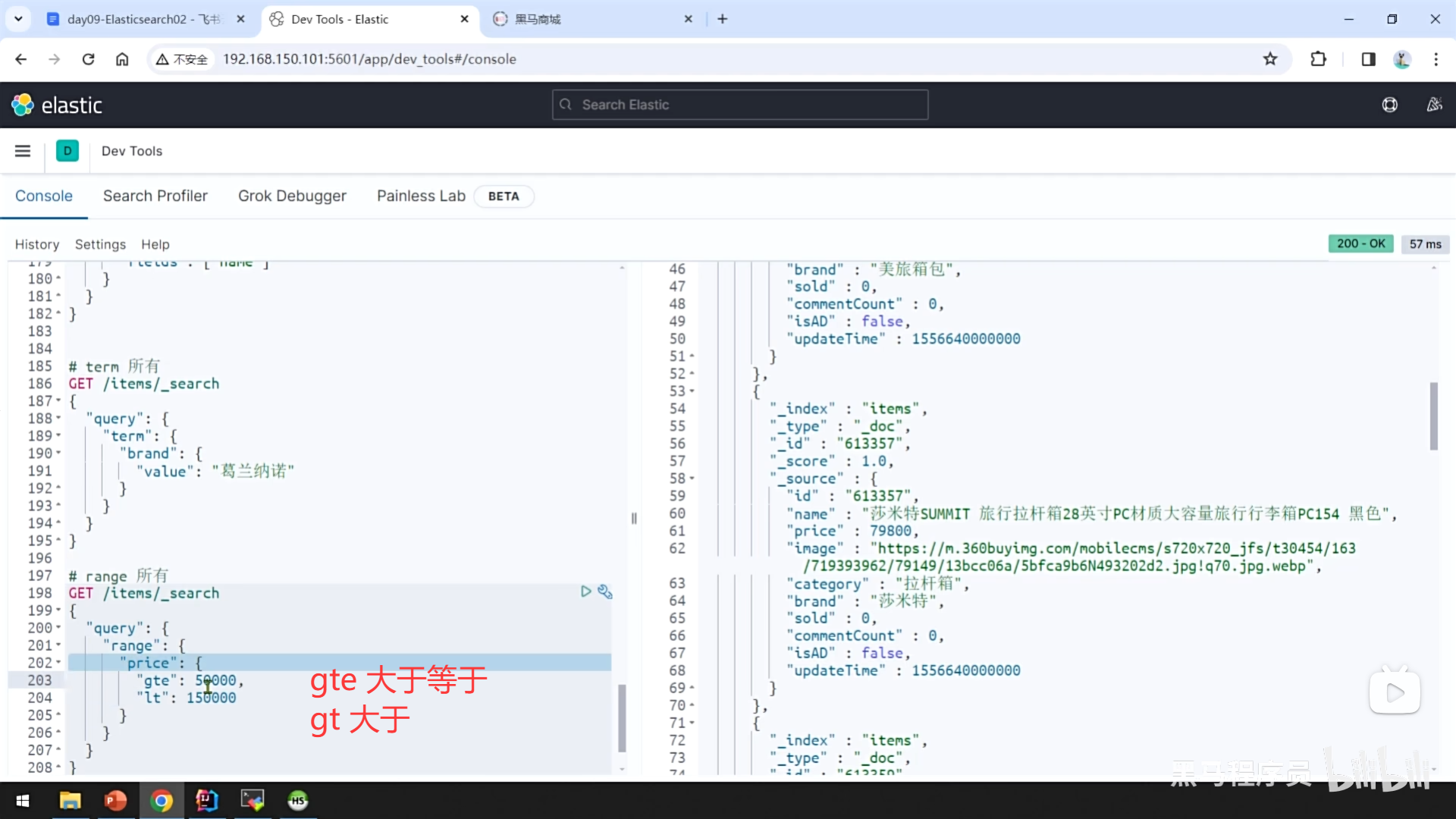This screenshot has height=819, width=1456.
Task: Open the help lifebuoy icon in header
Action: tap(1389, 105)
